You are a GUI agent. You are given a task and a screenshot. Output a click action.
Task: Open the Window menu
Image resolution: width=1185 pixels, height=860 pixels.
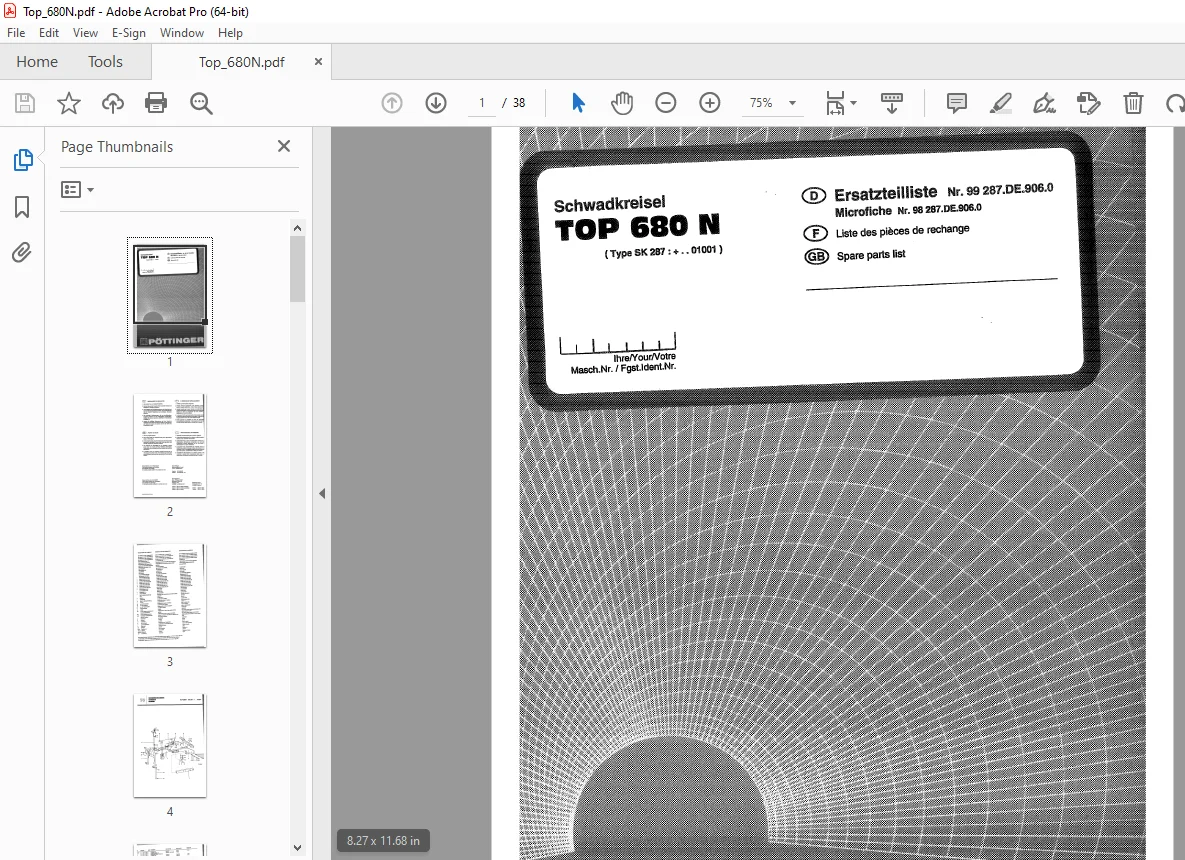[181, 32]
